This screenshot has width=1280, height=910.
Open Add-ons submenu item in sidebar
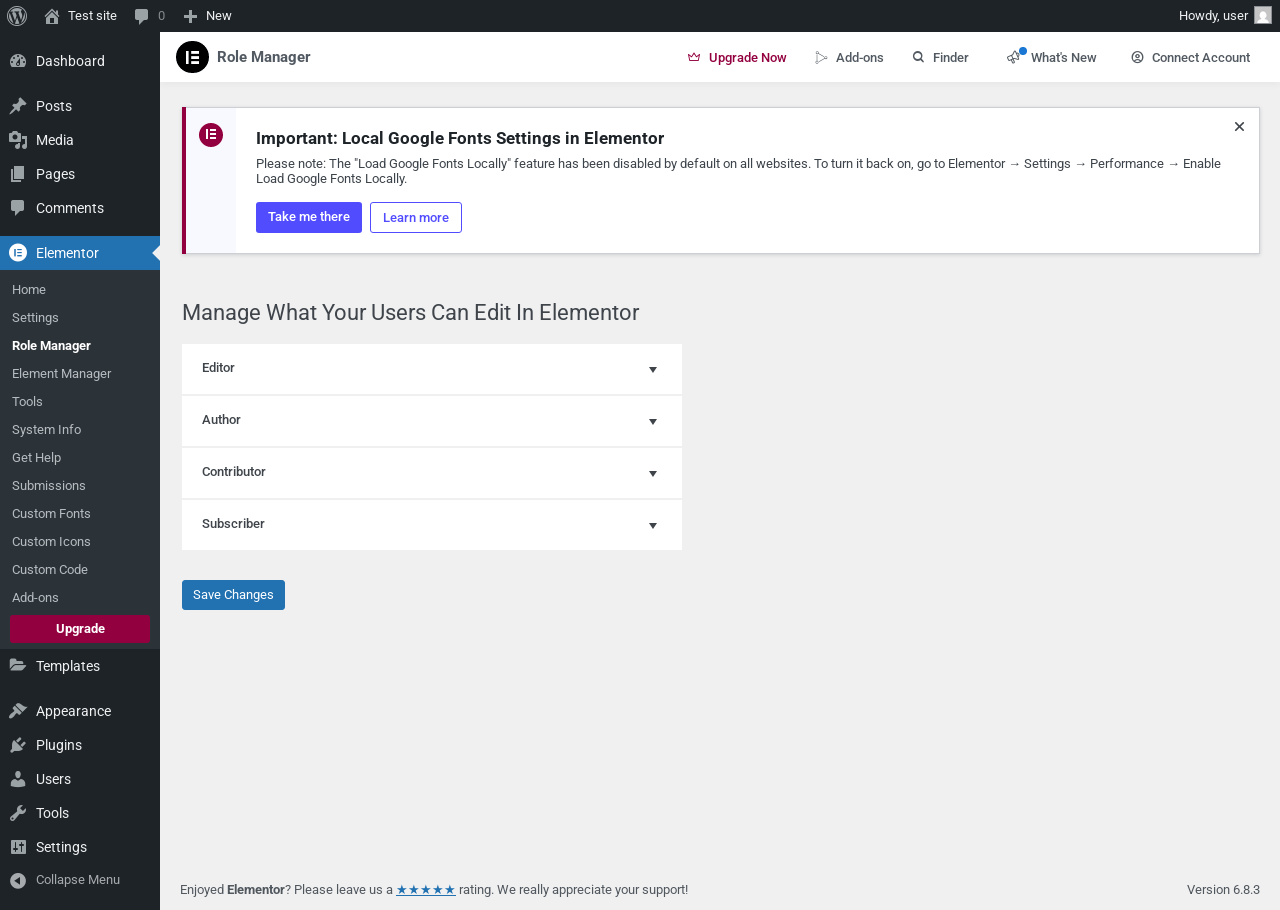80,597
